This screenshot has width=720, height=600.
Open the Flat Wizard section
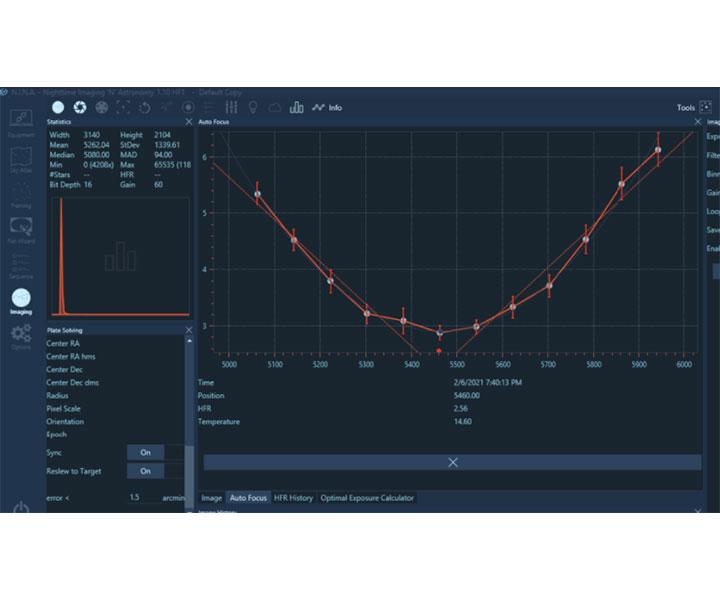[x=21, y=231]
